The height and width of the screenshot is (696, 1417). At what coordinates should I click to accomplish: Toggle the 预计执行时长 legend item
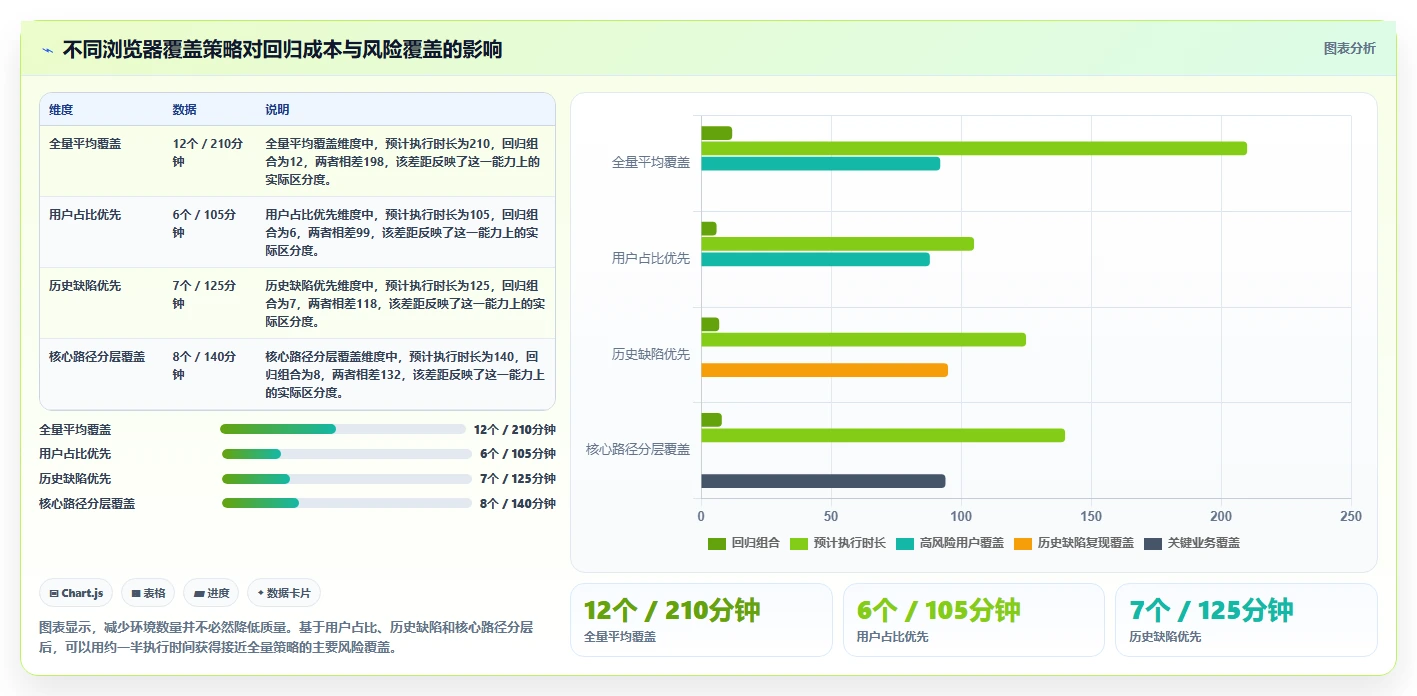tap(838, 543)
